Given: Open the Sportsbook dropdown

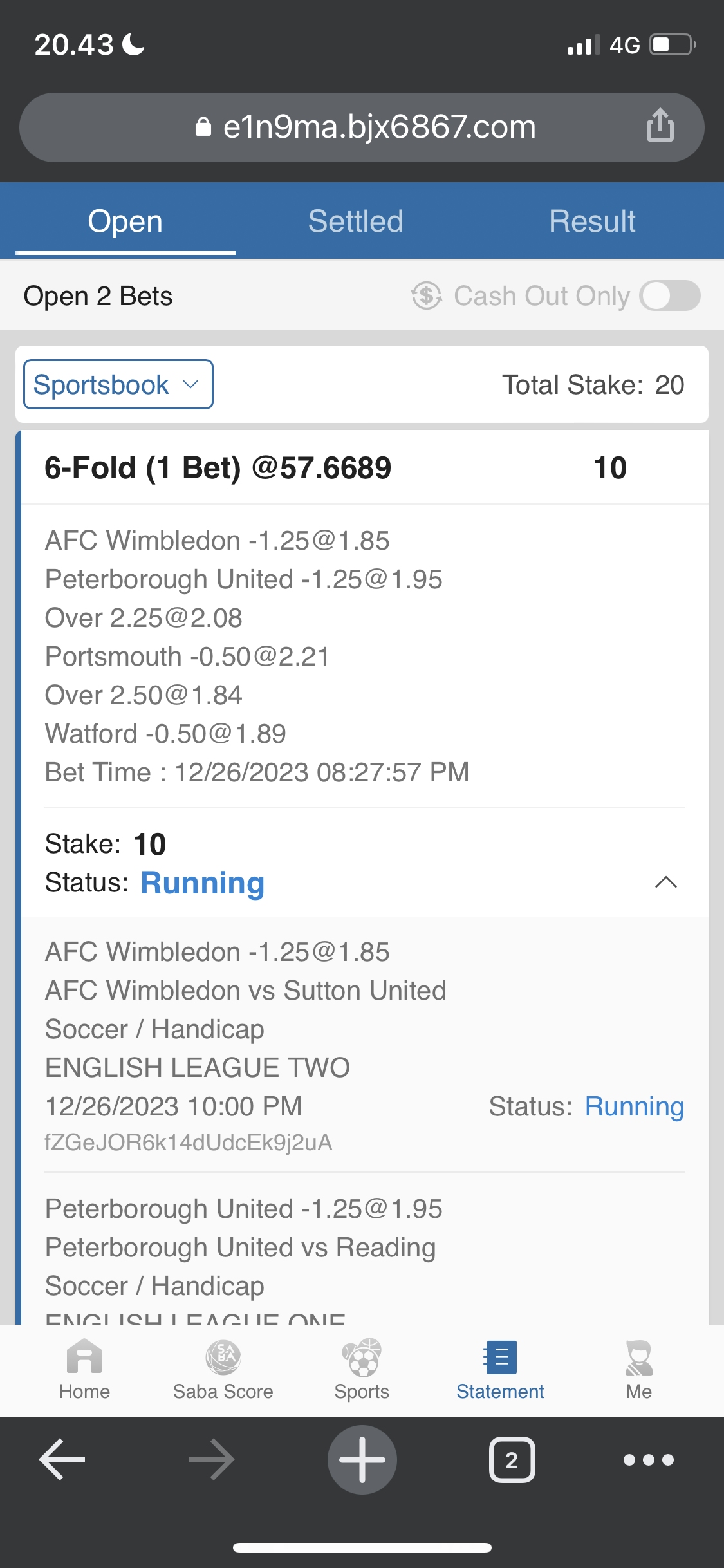Looking at the screenshot, I should tap(118, 384).
